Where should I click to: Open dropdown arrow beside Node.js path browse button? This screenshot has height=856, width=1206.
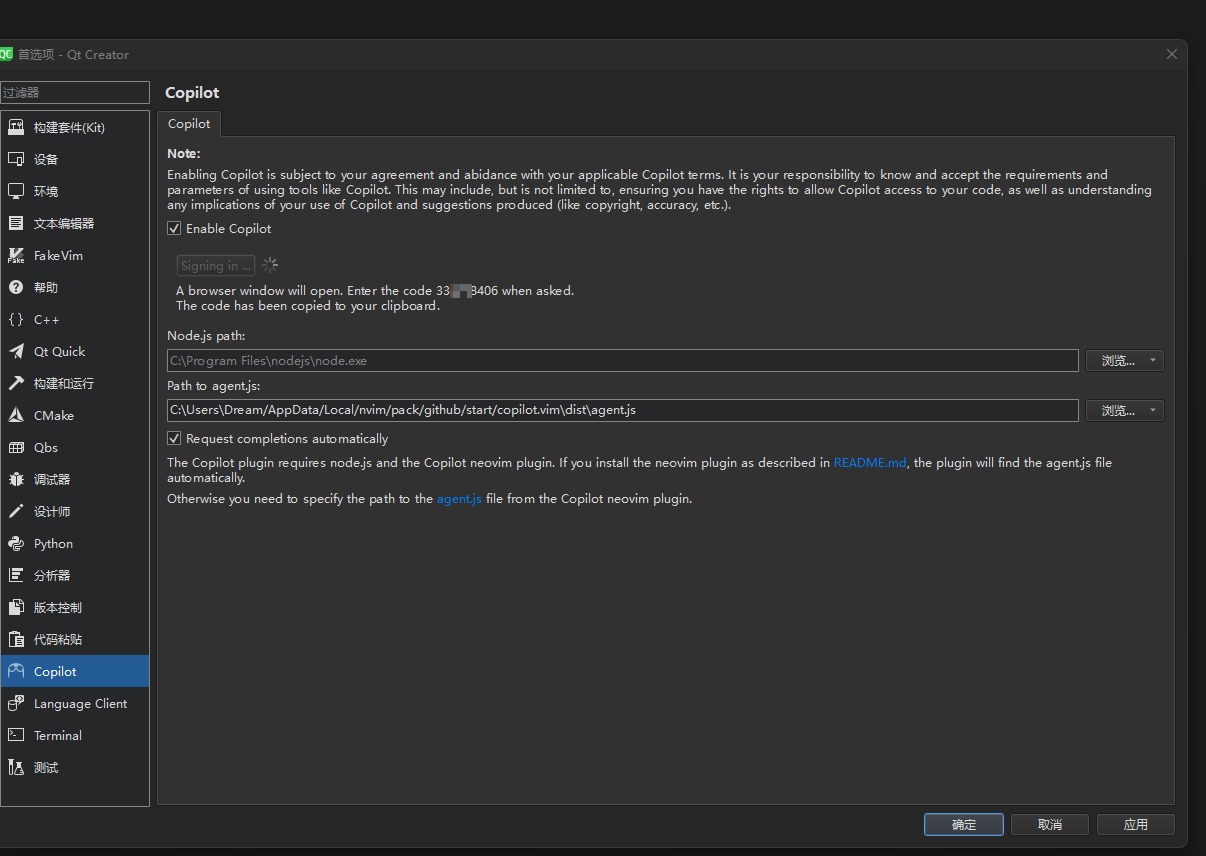tap(1153, 361)
